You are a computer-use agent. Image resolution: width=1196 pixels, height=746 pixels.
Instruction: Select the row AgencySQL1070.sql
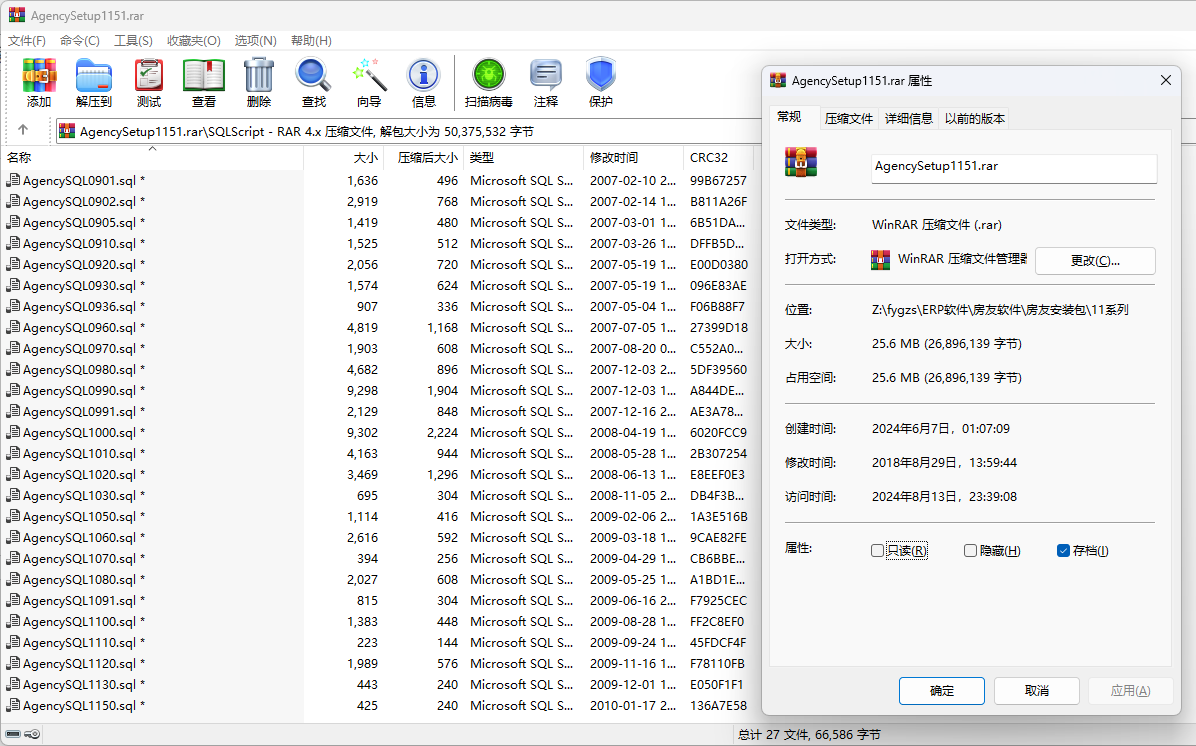click(x=380, y=558)
